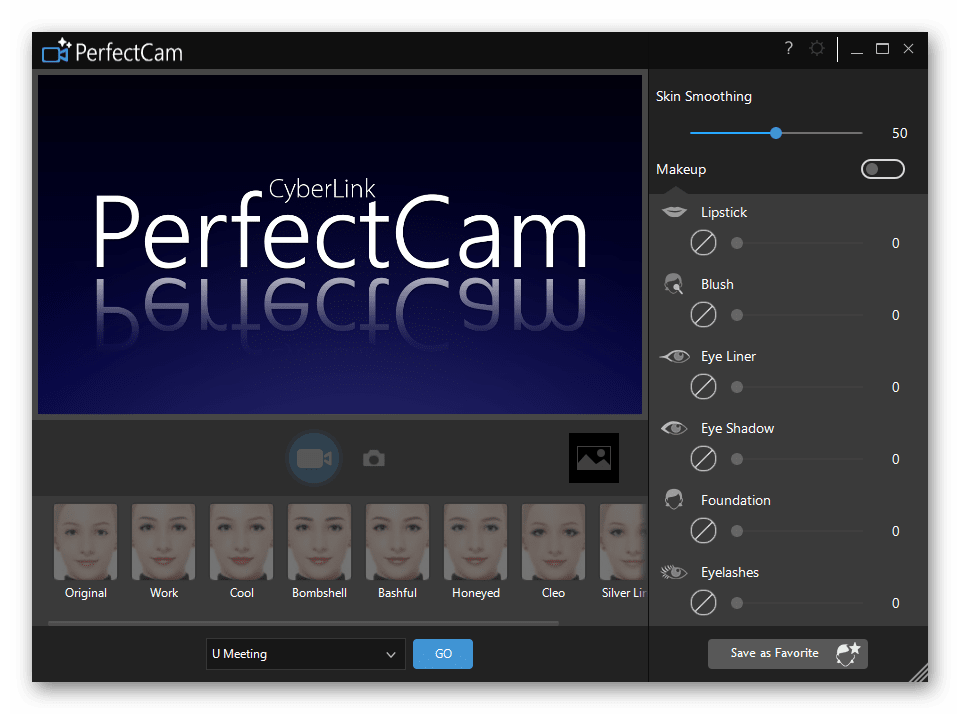Click the Skin Smoothing label
This screenshot has height=714, width=960.
pyautogui.click(x=703, y=96)
